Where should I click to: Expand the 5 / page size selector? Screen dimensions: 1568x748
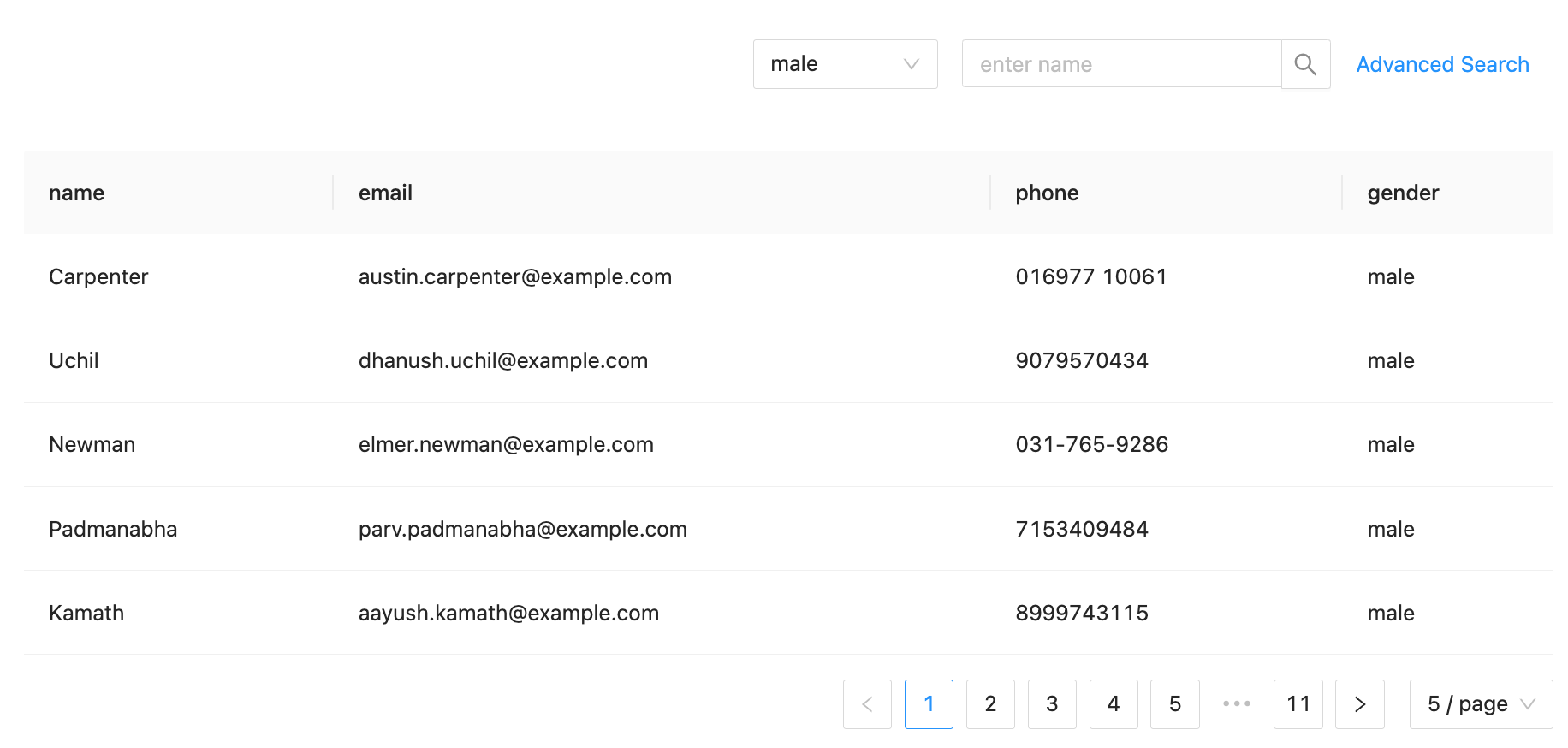[x=1481, y=704]
